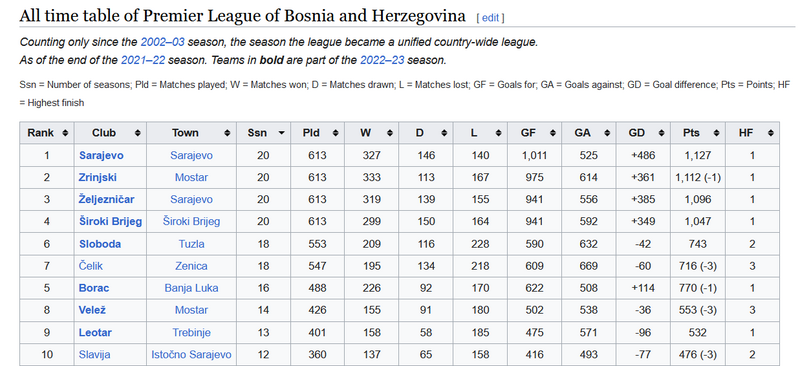Select Sarajevo's points value 1,127

698,156
